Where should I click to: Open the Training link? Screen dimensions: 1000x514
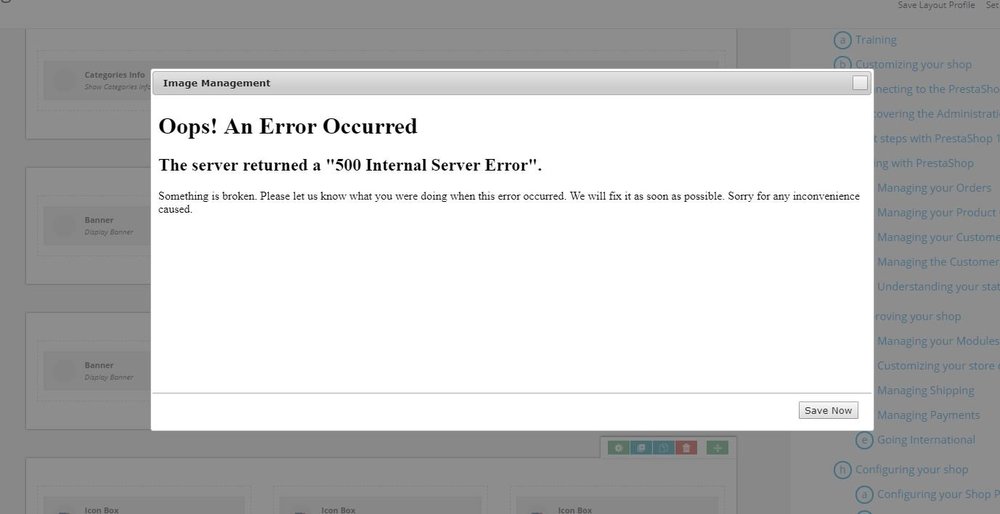click(876, 40)
